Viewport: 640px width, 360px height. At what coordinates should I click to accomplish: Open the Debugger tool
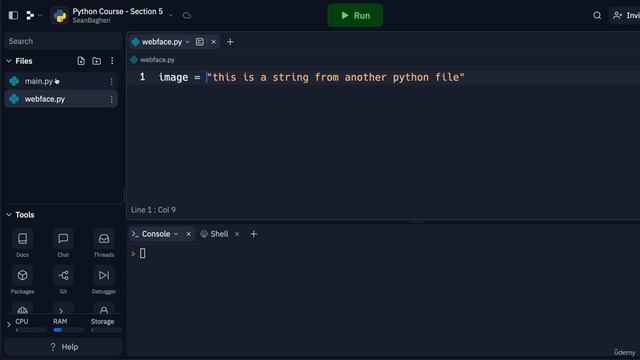click(104, 280)
